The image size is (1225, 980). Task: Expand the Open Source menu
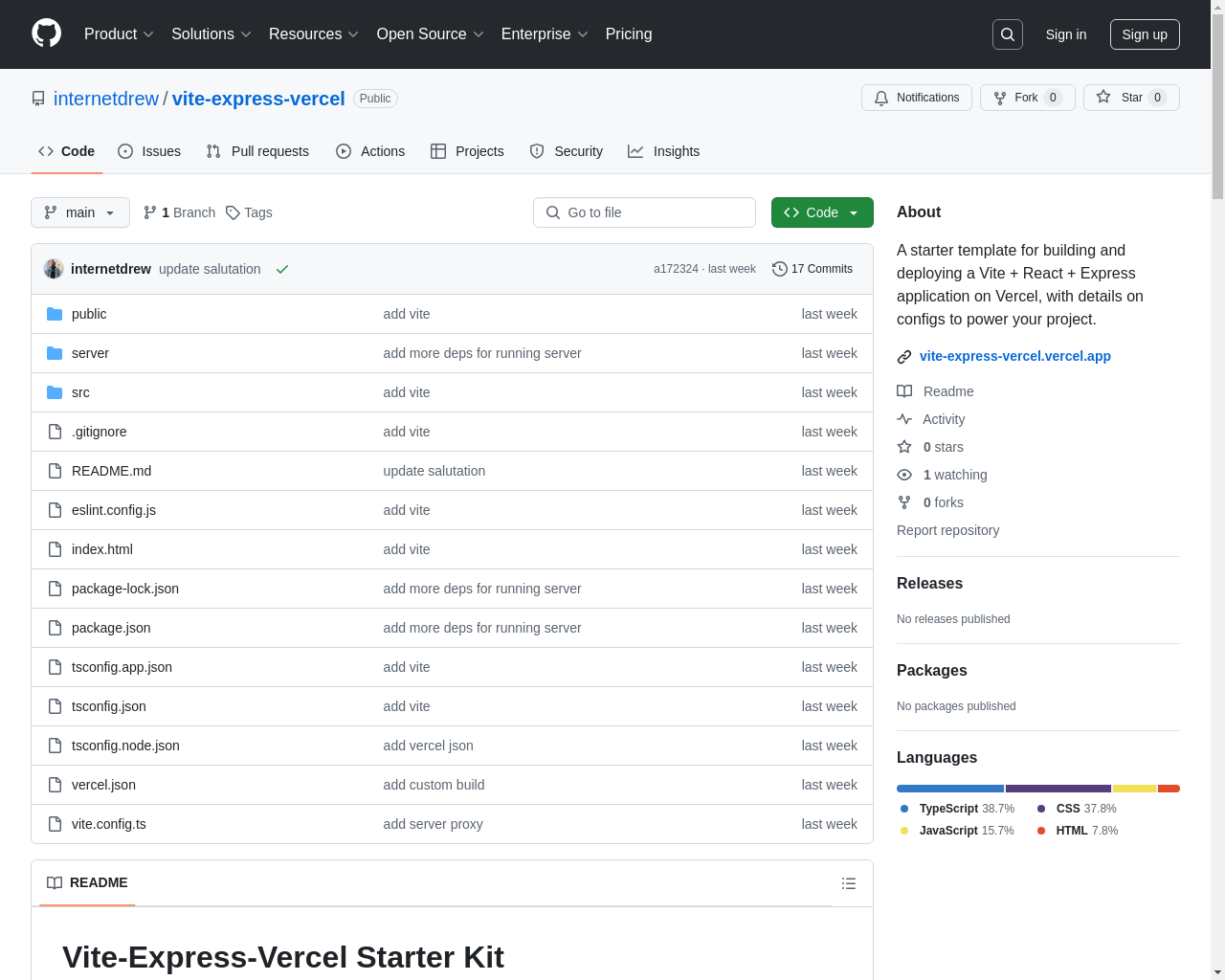click(431, 34)
